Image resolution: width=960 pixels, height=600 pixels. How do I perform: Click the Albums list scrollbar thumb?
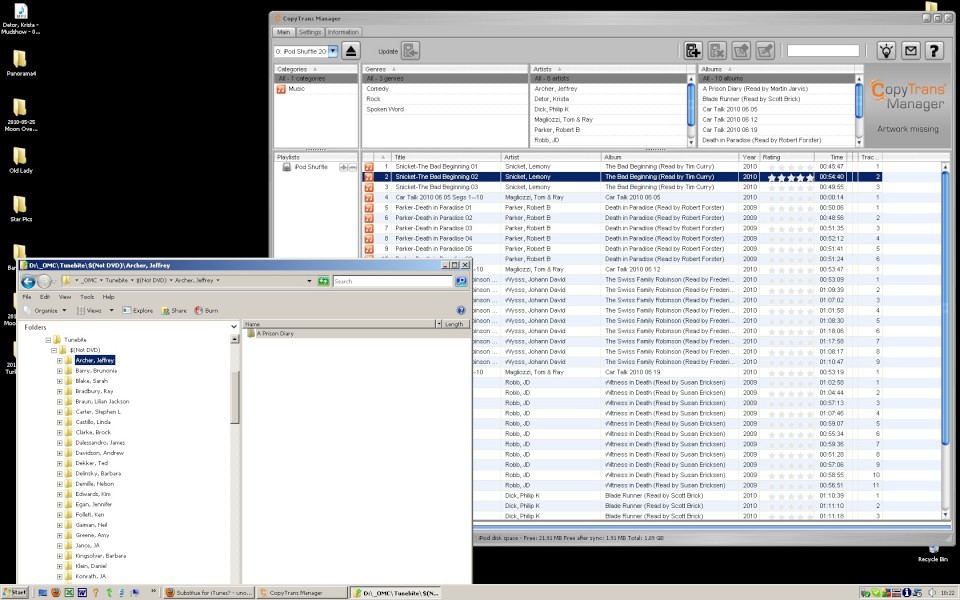(x=858, y=100)
